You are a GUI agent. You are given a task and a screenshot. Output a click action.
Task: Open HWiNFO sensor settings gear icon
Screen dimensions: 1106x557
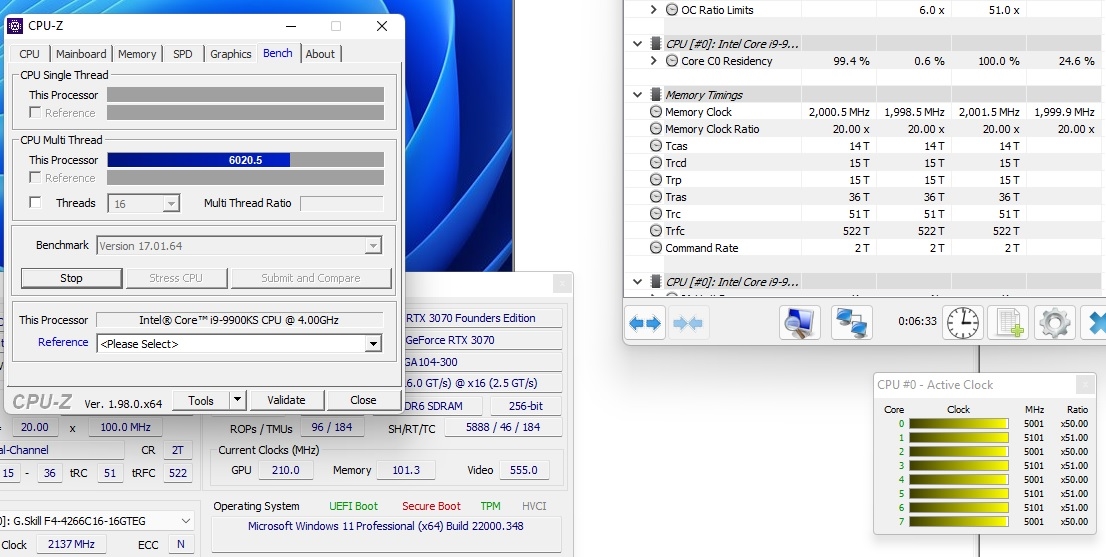click(1055, 323)
